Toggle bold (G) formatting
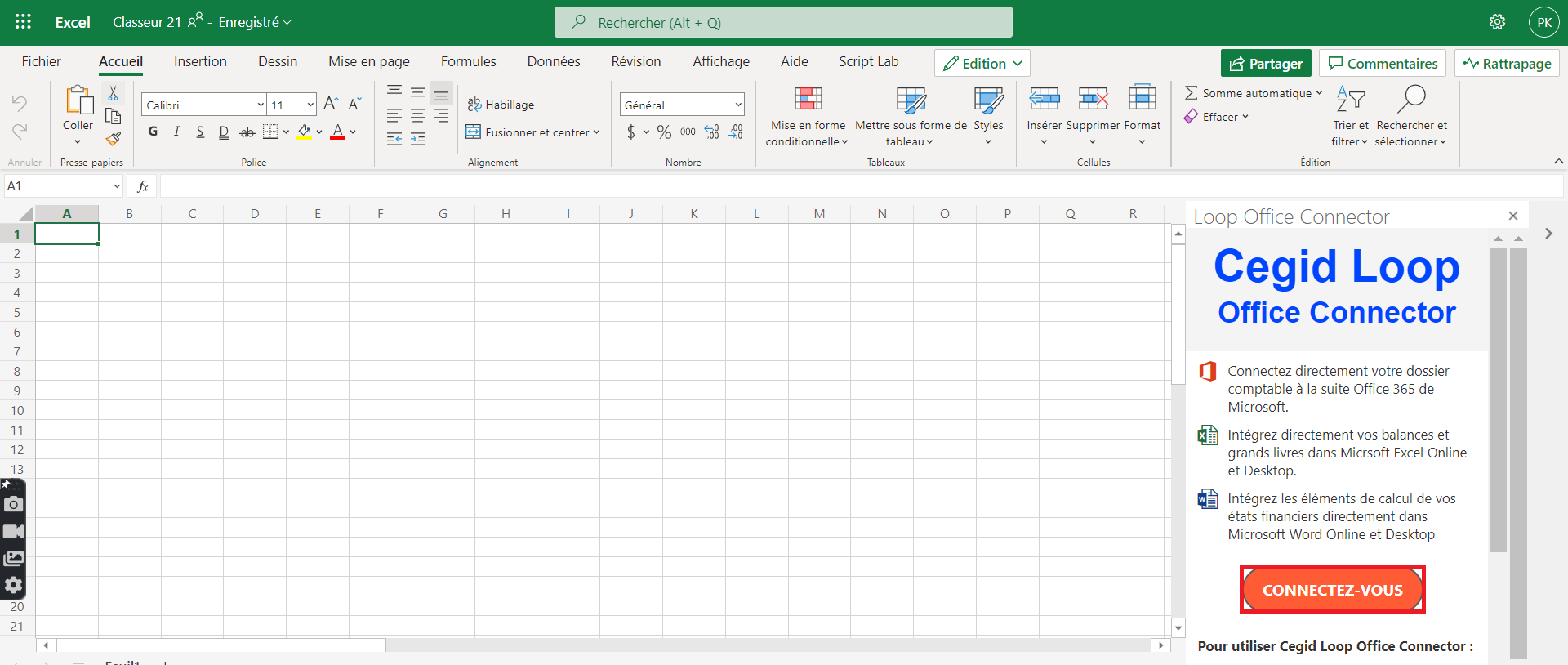 coord(153,132)
